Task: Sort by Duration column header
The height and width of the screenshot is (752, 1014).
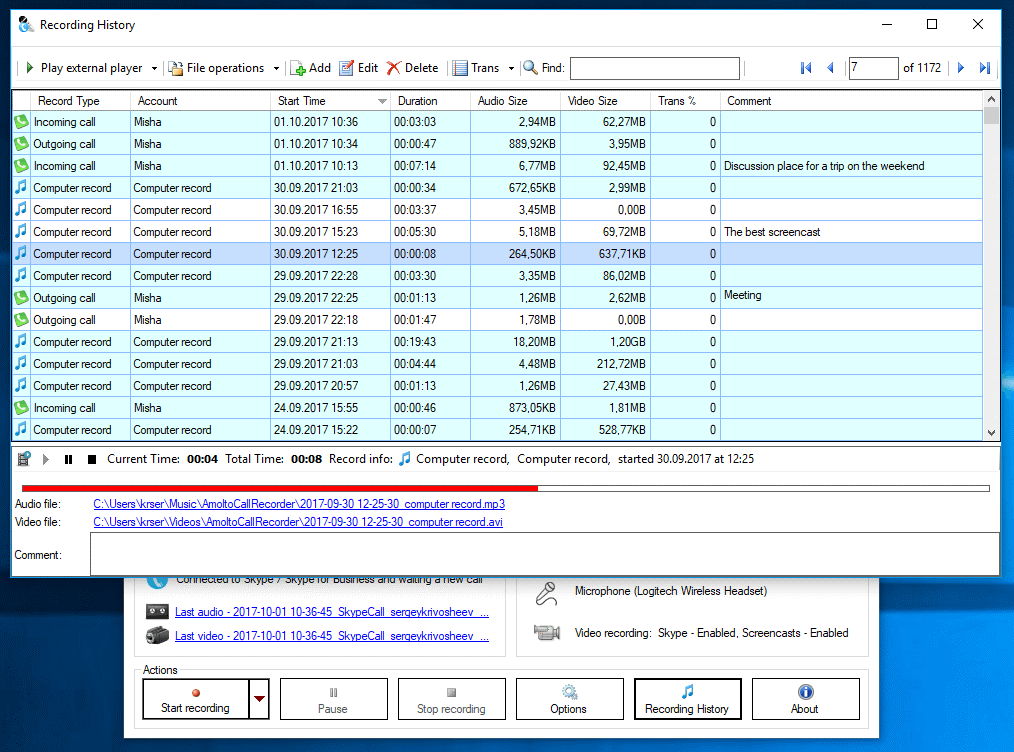Action: coord(430,101)
